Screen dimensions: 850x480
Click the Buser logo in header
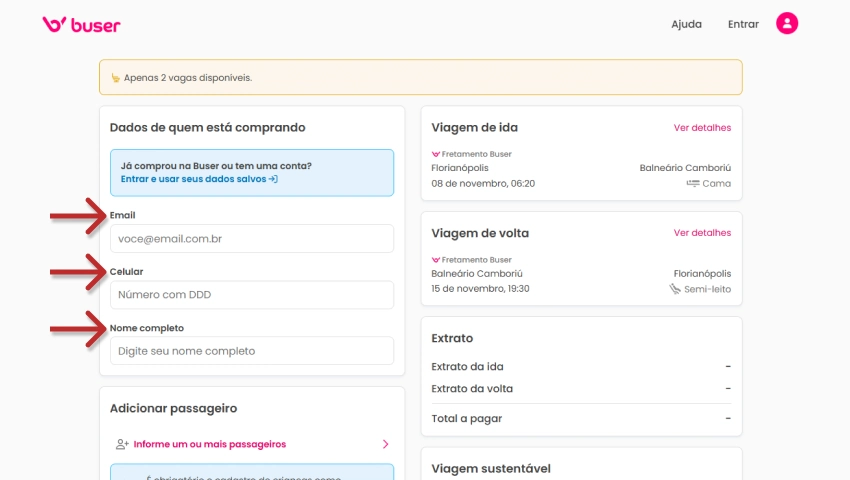[81, 24]
